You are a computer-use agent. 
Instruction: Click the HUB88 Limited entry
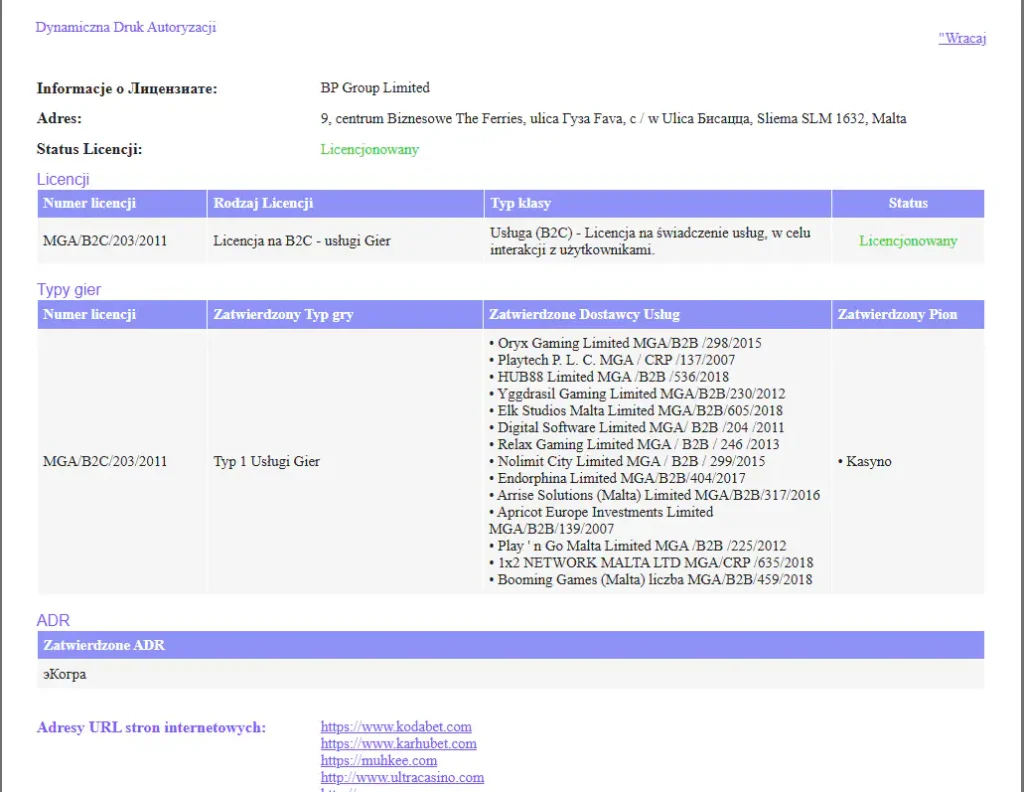coord(609,377)
